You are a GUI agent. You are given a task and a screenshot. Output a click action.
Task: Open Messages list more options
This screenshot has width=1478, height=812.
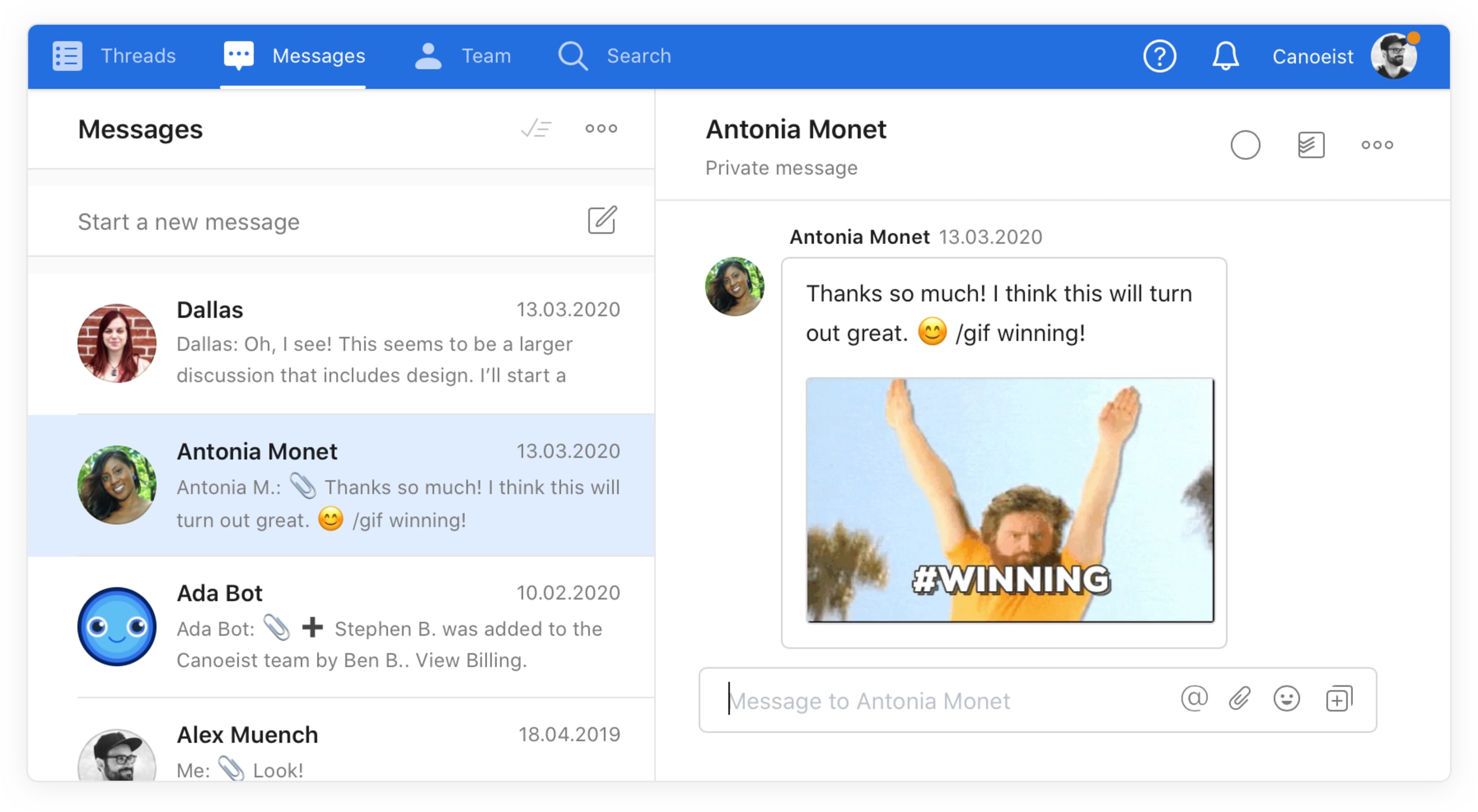[x=601, y=128]
